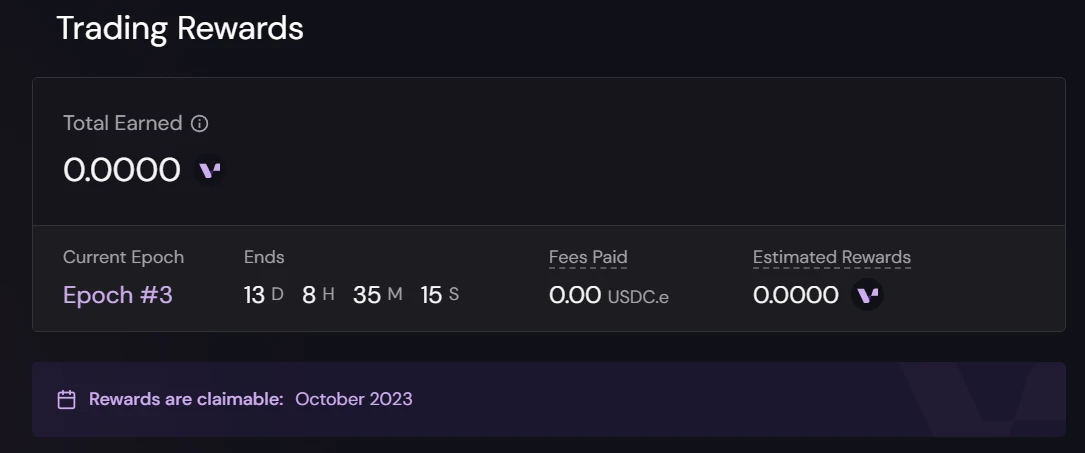The image size is (1085, 453).
Task: Click the Estimated Rewards 0.0000 value
Action: tap(796, 295)
